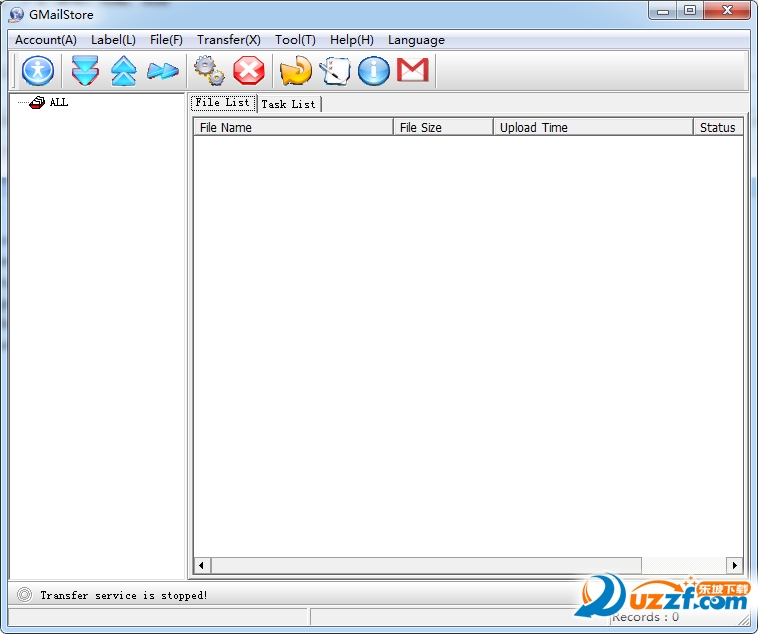Image resolution: width=758 pixels, height=634 pixels.
Task: Click the blue forward-arrows transfer icon
Action: (163, 71)
